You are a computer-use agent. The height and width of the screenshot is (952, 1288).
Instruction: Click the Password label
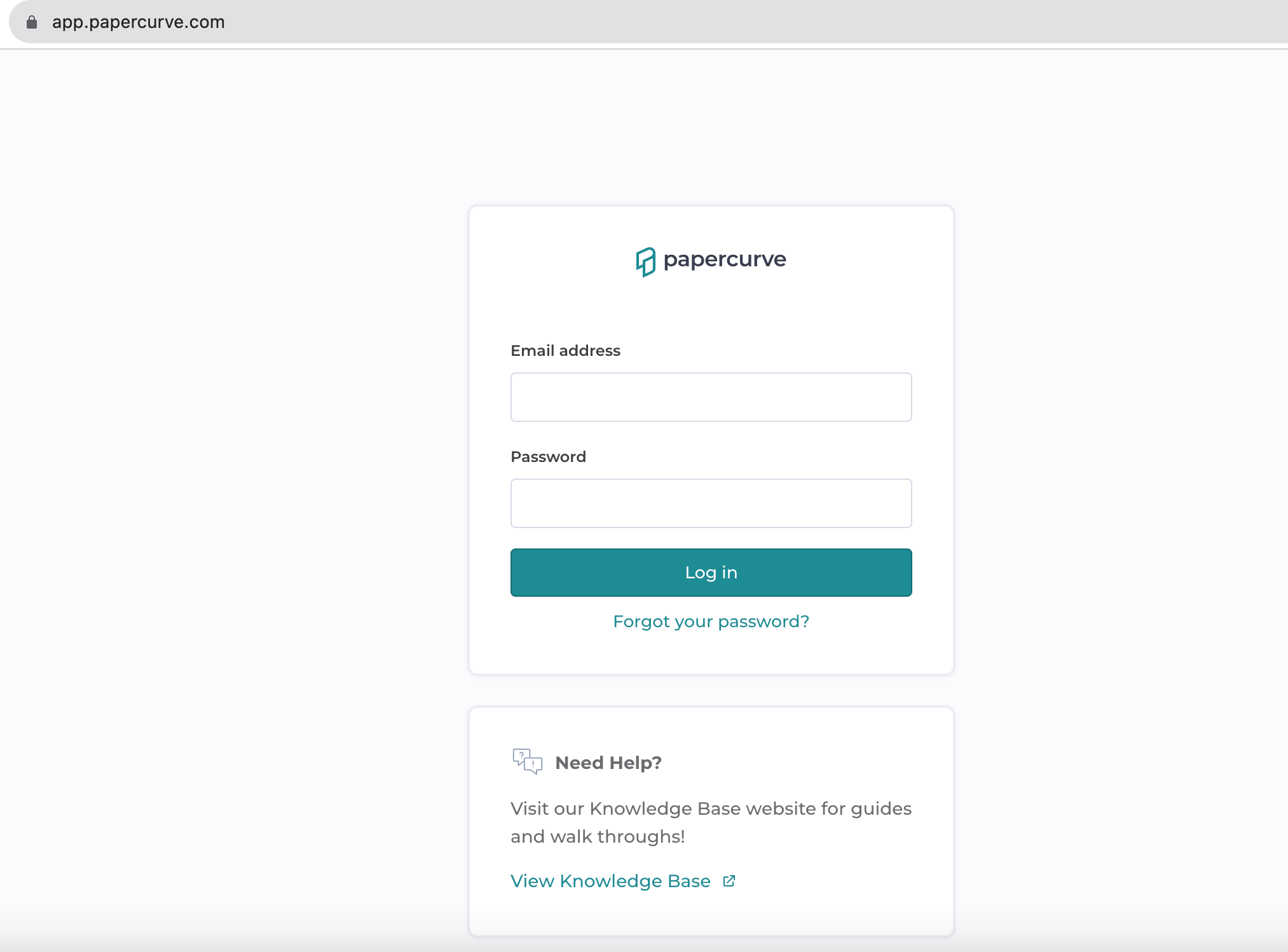click(x=548, y=456)
